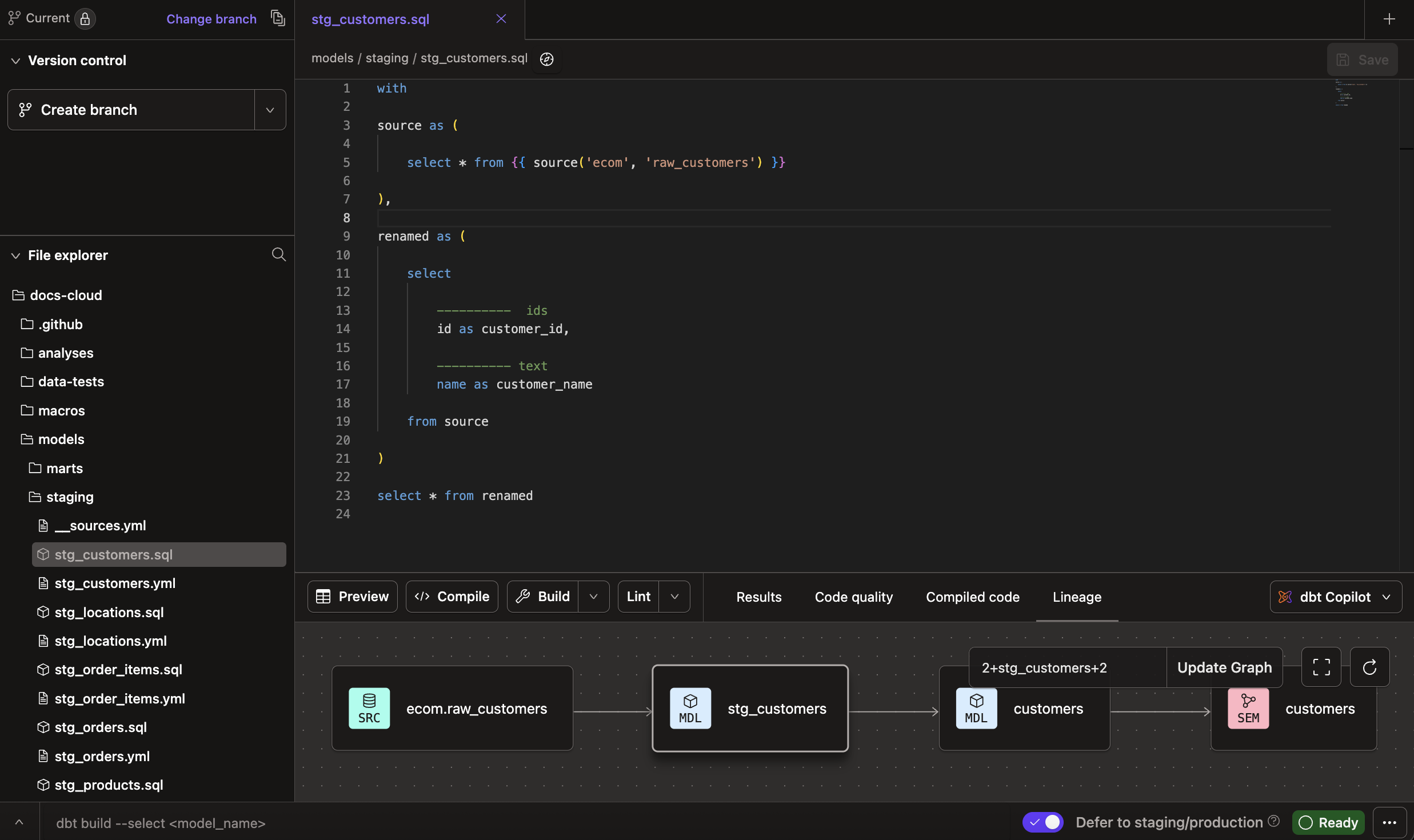The height and width of the screenshot is (840, 1414).
Task: Open the Build options dropdown
Action: (593, 596)
